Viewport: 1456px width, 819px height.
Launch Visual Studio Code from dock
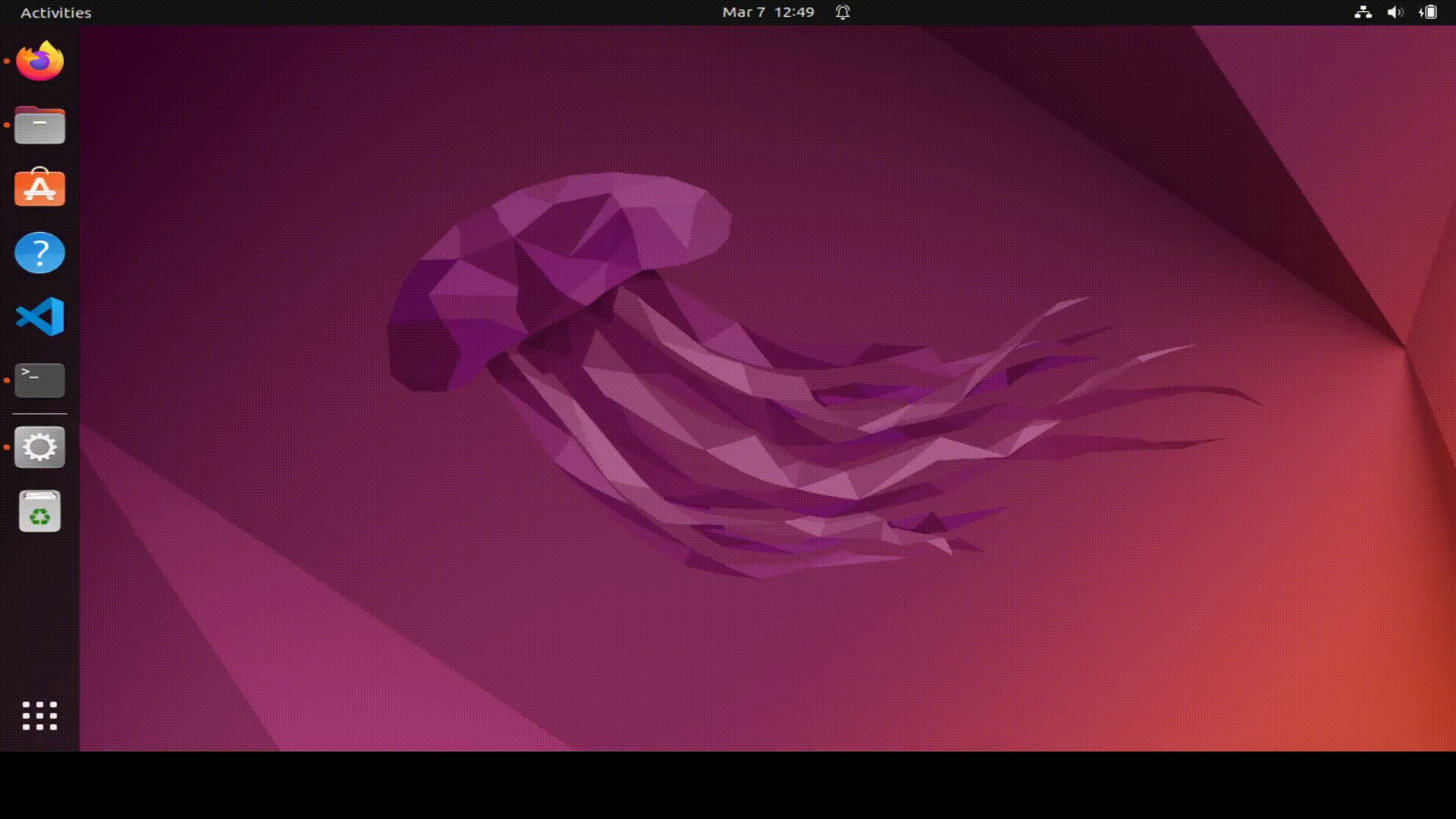tap(39, 316)
